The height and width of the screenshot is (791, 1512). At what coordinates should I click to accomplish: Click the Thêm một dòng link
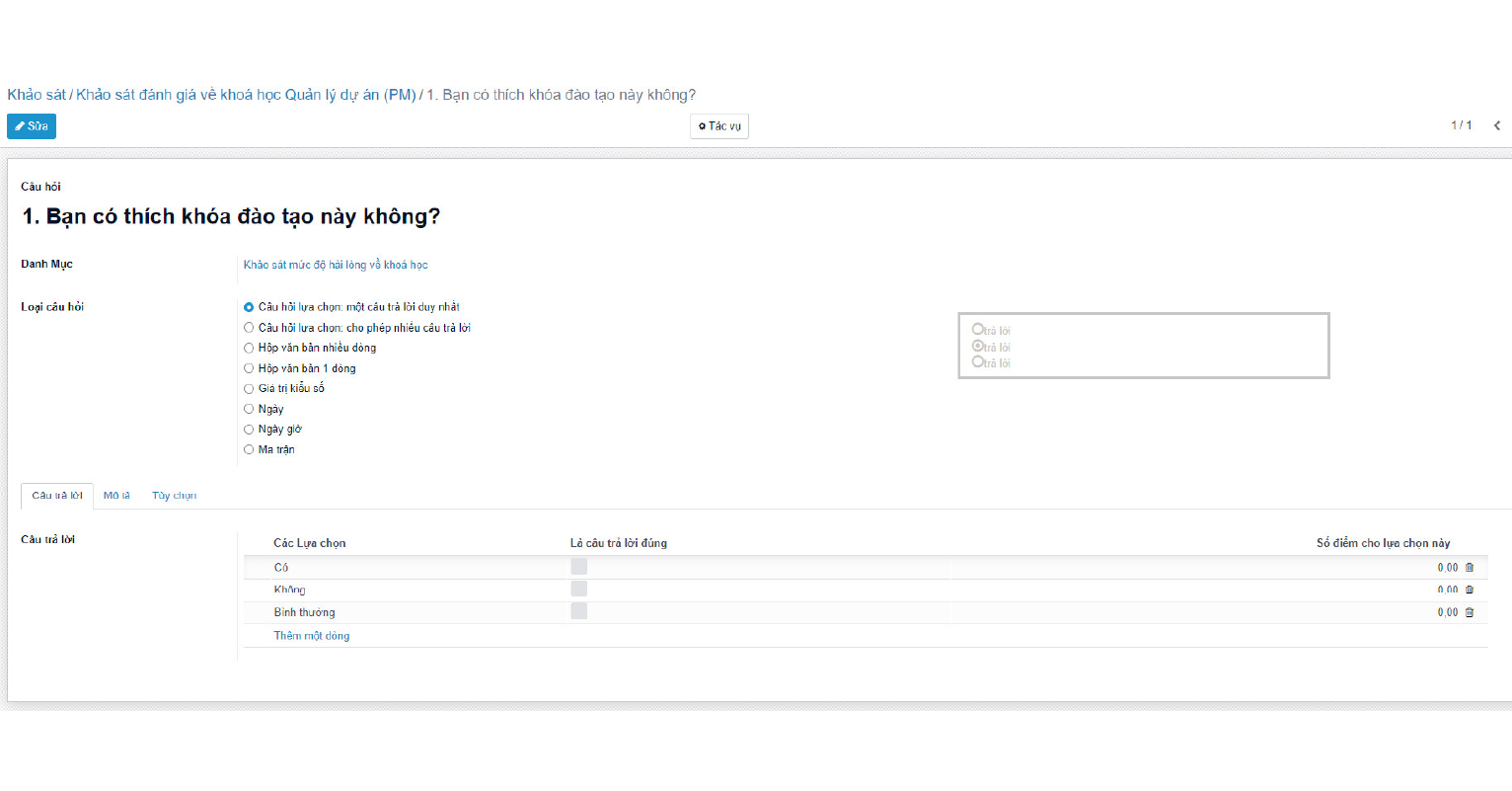pyautogui.click(x=312, y=636)
